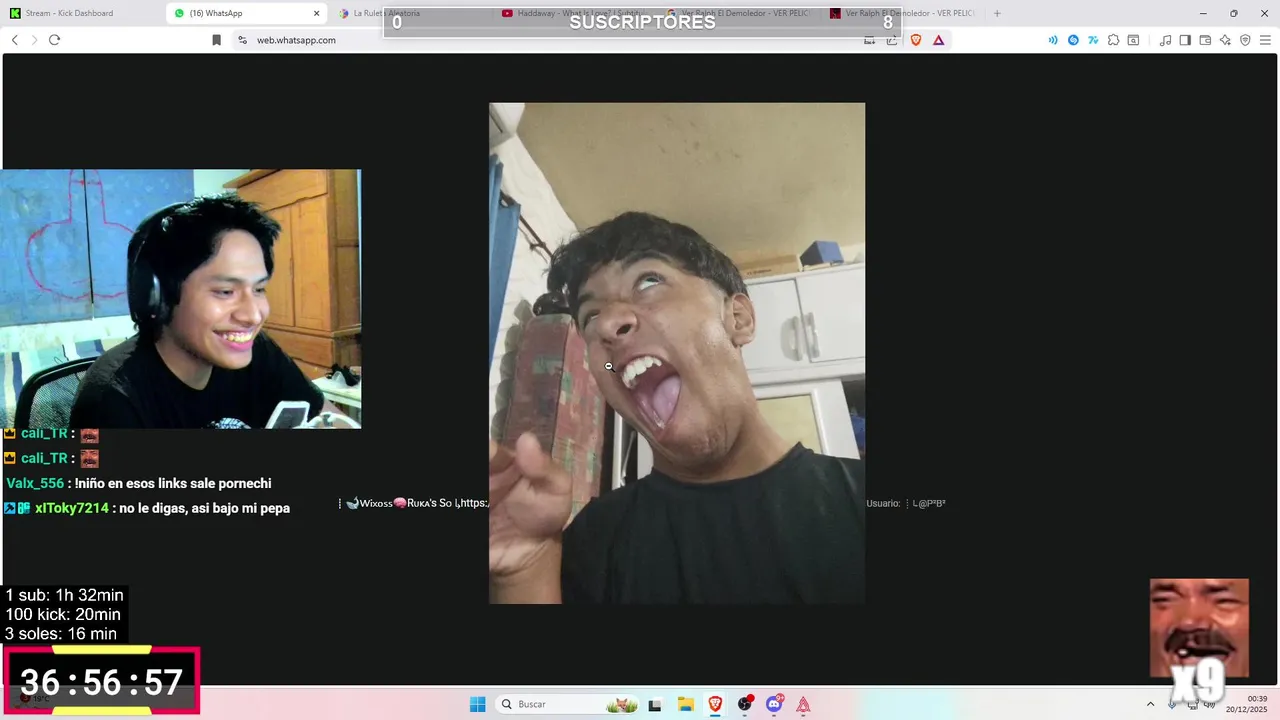Go back with the browser back arrow
Viewport: 1280px width, 720px height.
[x=15, y=40]
